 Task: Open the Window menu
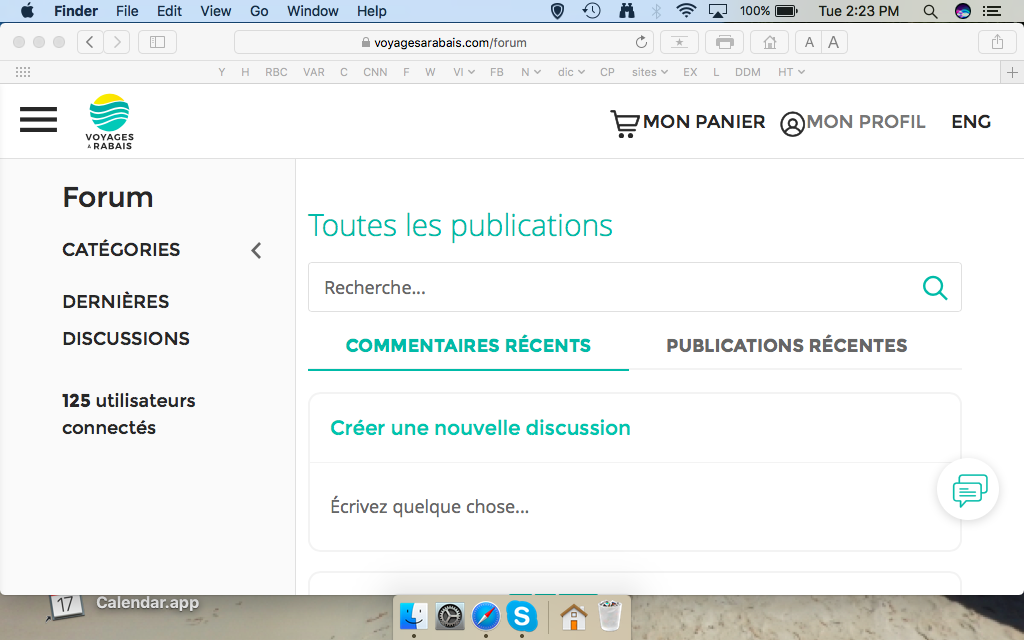[313, 11]
